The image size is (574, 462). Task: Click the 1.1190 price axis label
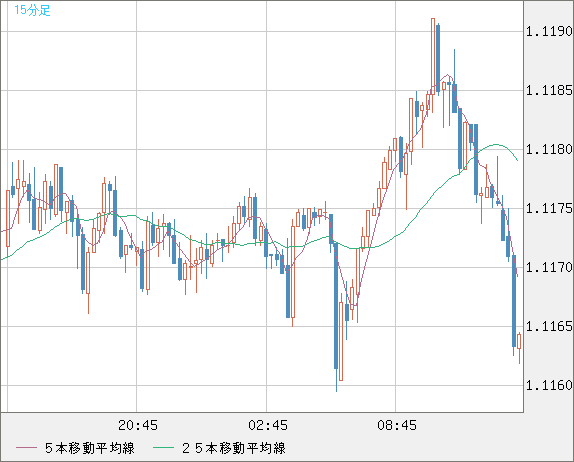click(x=549, y=31)
